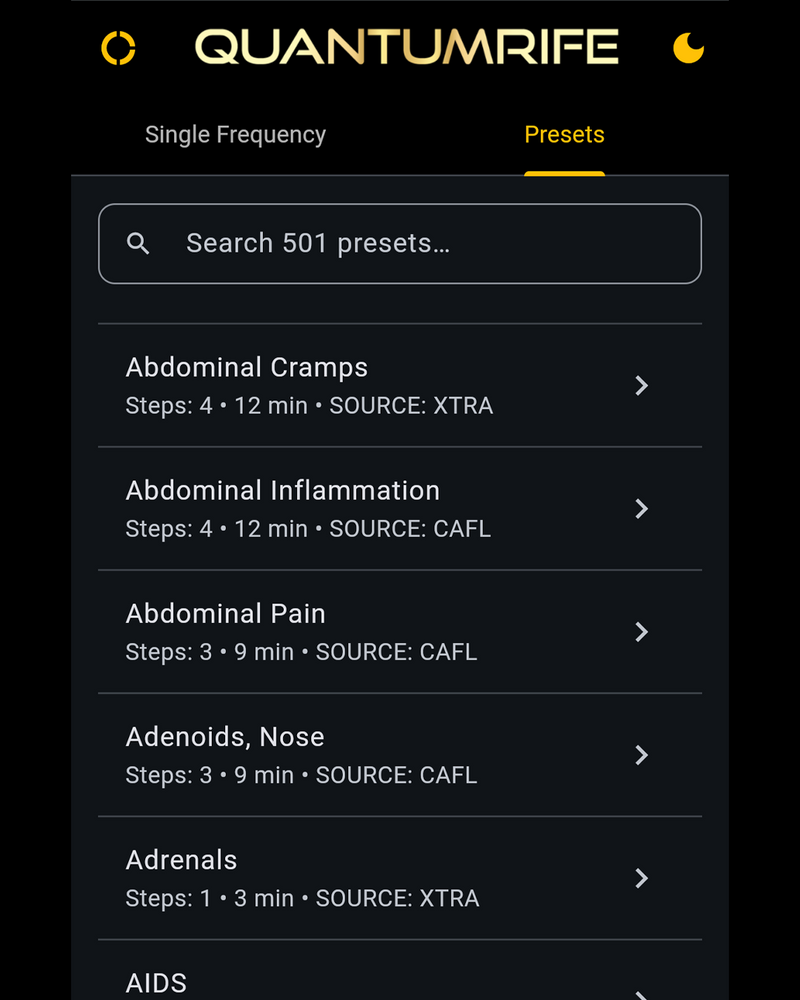Open the Abdominal Cramps preset
This screenshot has height=1000, width=800.
point(247,368)
